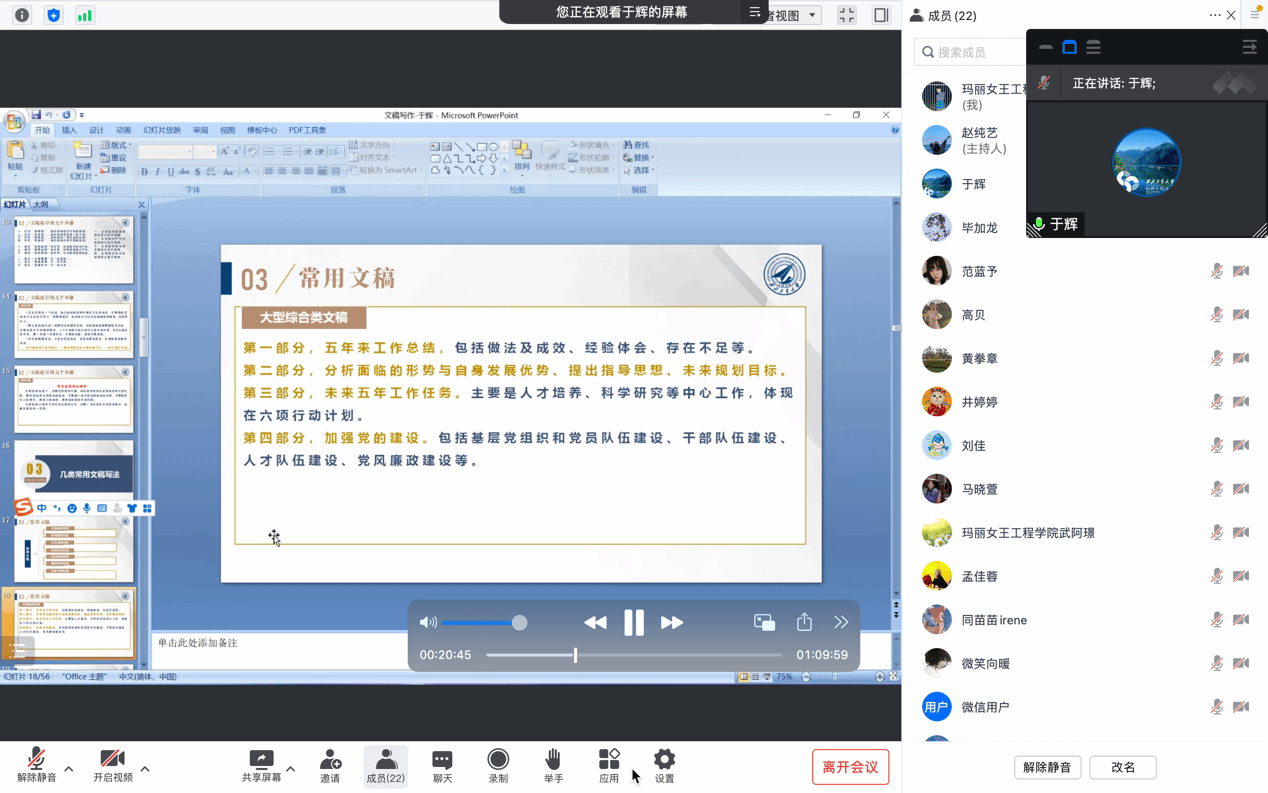Expand audio options arrow beside 解除静音
Viewport: 1268px width, 793px height.
click(x=69, y=769)
